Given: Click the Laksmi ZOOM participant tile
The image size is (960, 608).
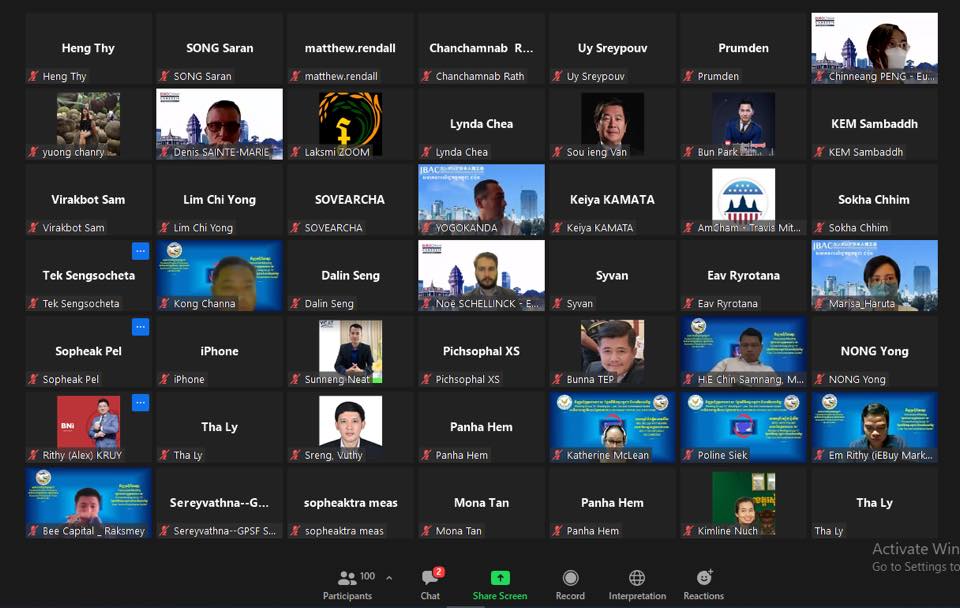Looking at the screenshot, I should (x=350, y=123).
